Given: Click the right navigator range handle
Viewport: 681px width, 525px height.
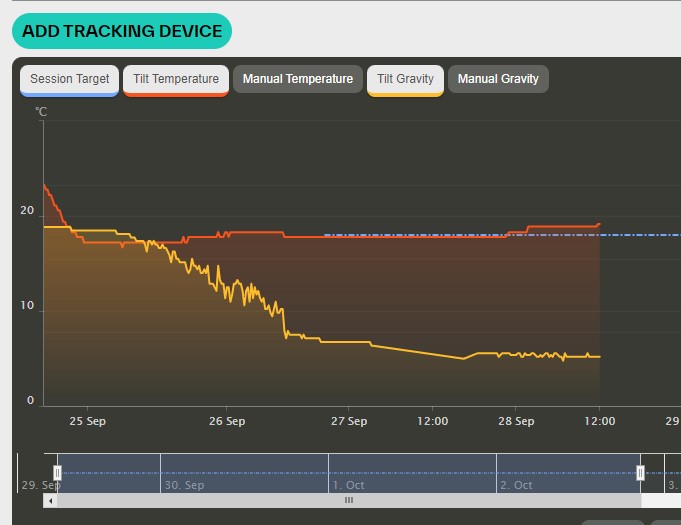Looking at the screenshot, I should tap(640, 473).
